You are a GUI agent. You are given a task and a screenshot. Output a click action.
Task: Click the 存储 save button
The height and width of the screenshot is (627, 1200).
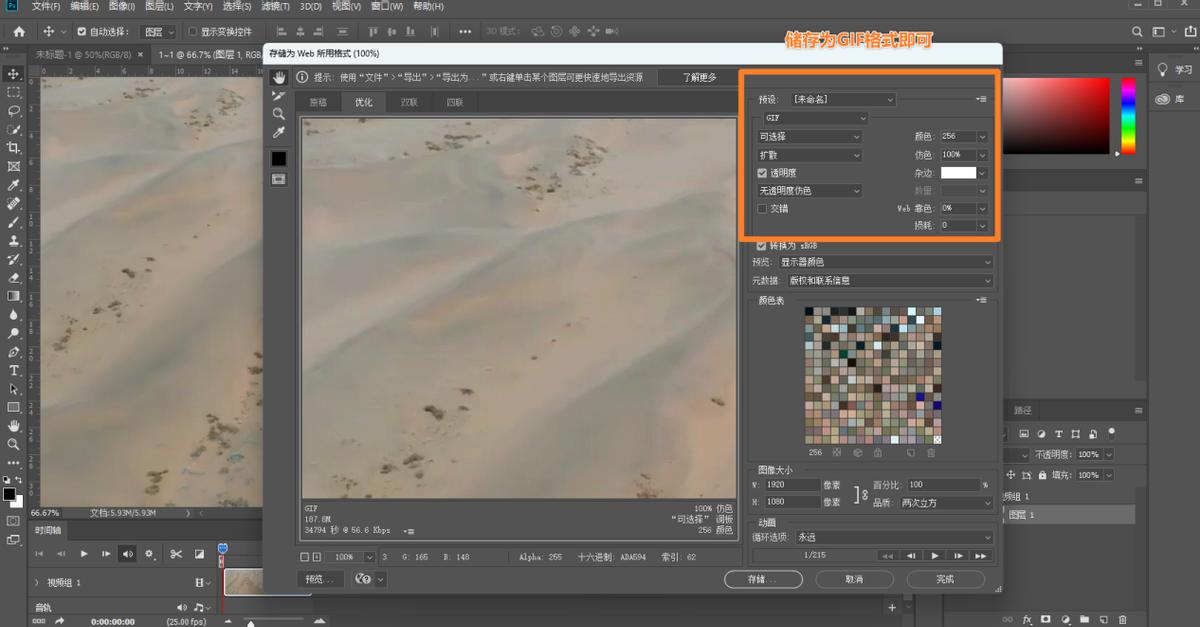[763, 579]
